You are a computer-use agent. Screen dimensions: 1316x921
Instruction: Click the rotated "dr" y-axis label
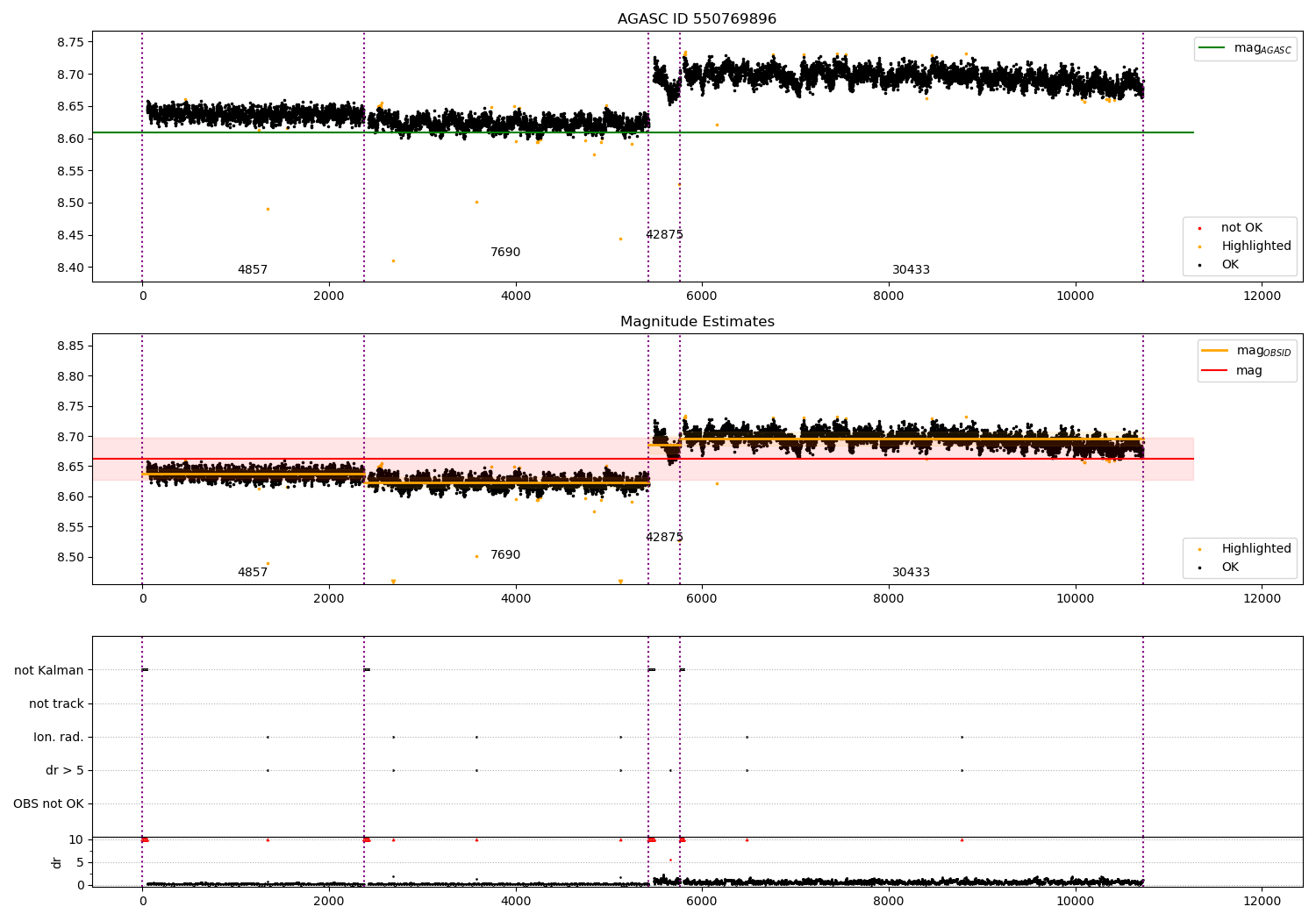pyautogui.click(x=57, y=862)
